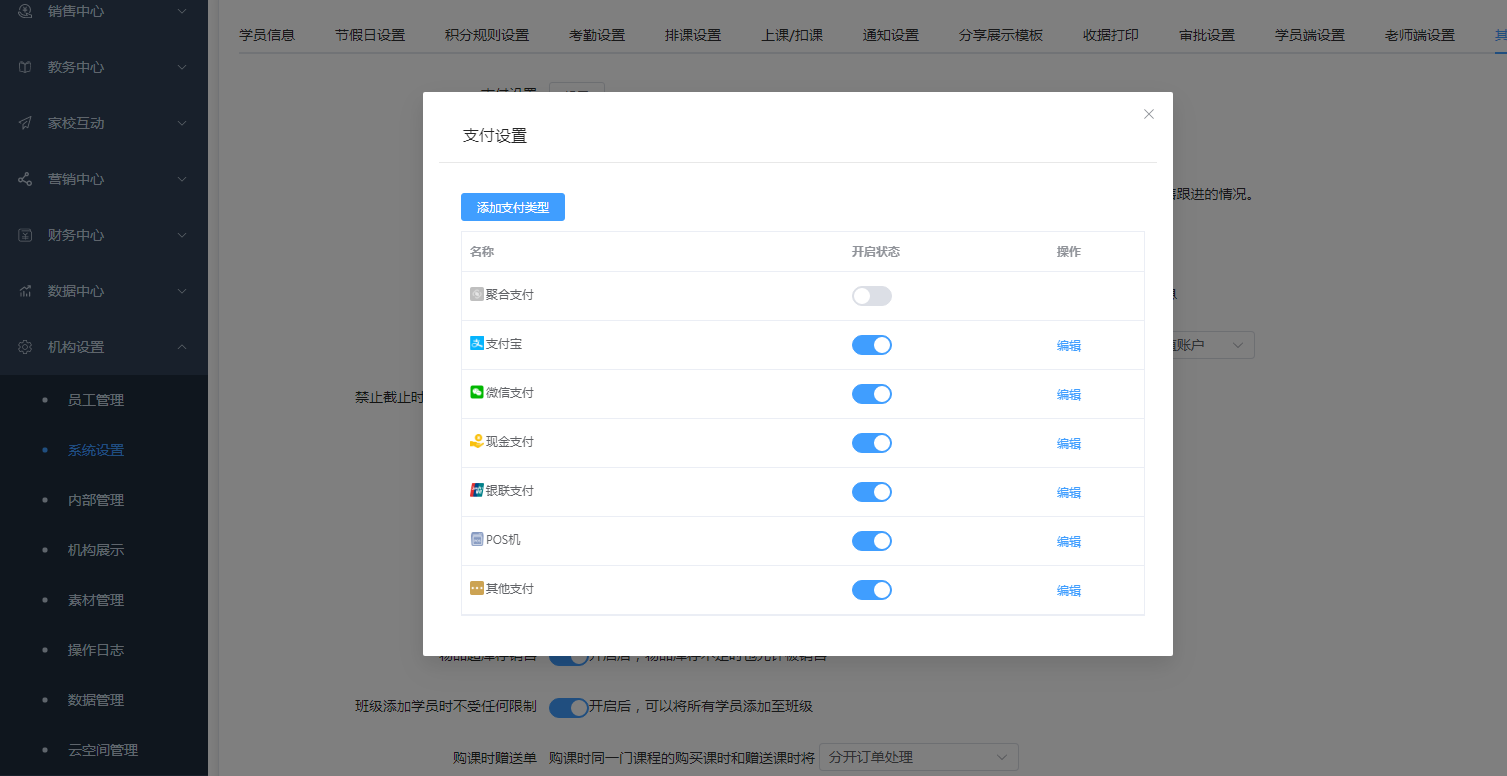Enable the 聚合支付 switch
This screenshot has width=1507, height=776.
tap(872, 296)
